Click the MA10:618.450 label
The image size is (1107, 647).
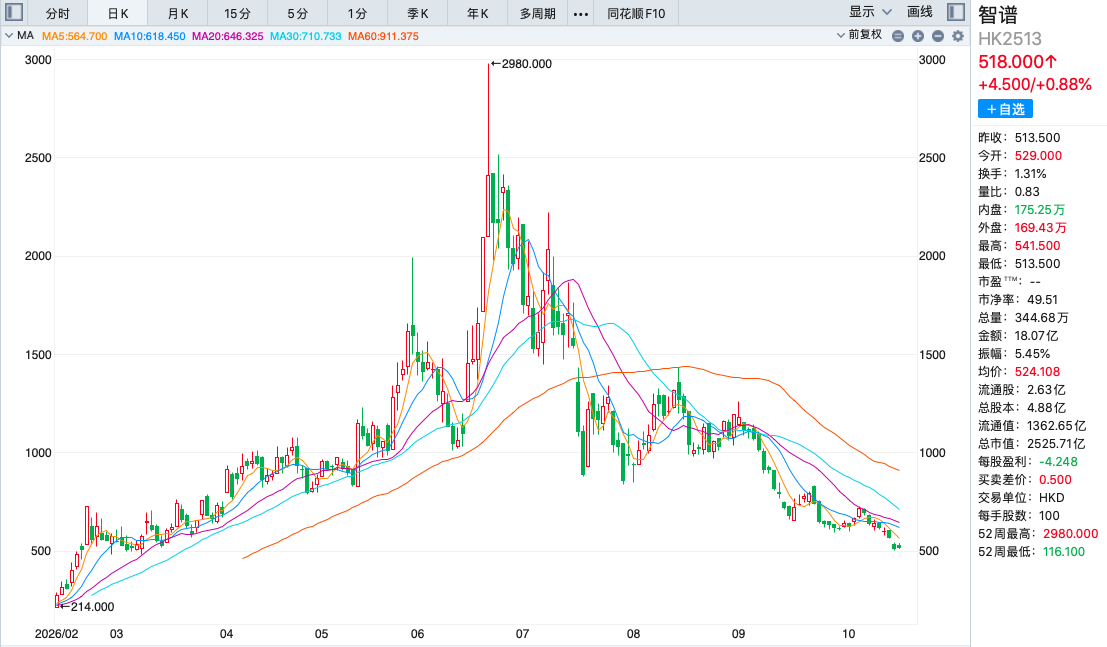(150, 36)
